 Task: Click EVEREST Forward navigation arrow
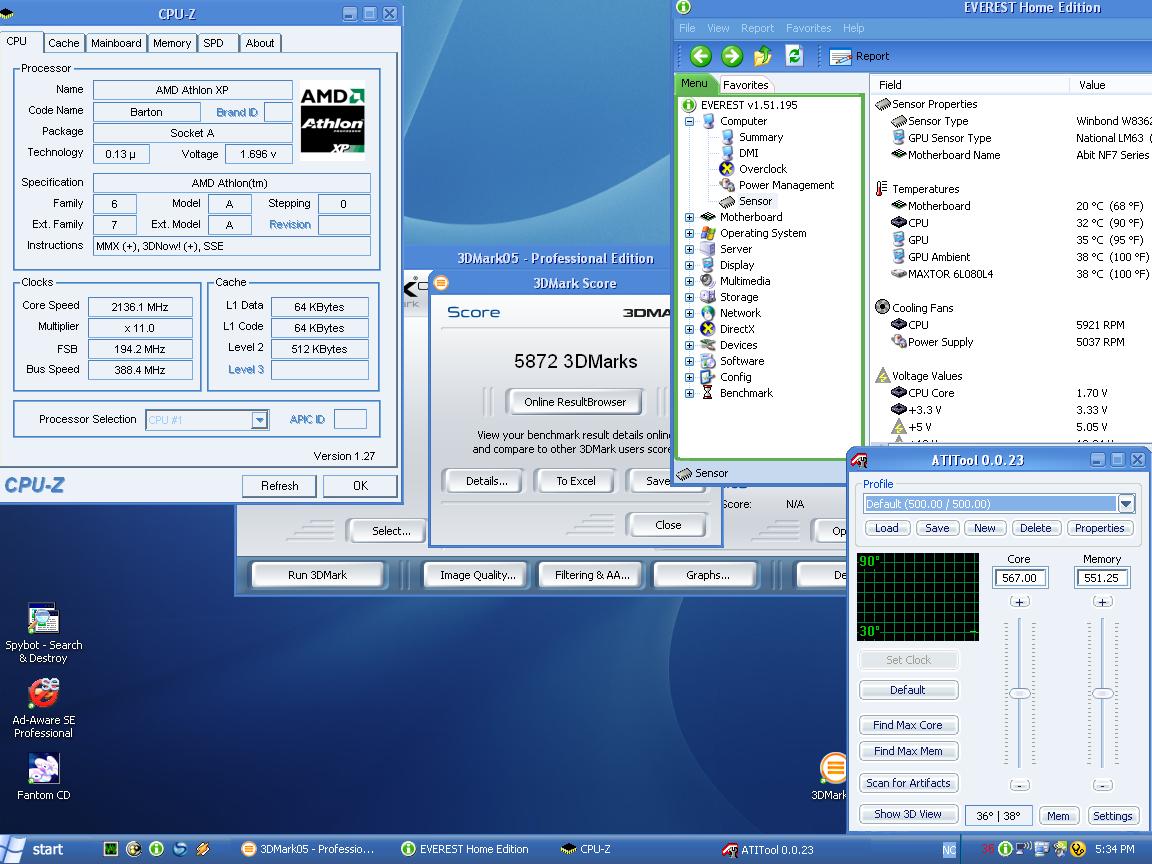click(x=732, y=56)
